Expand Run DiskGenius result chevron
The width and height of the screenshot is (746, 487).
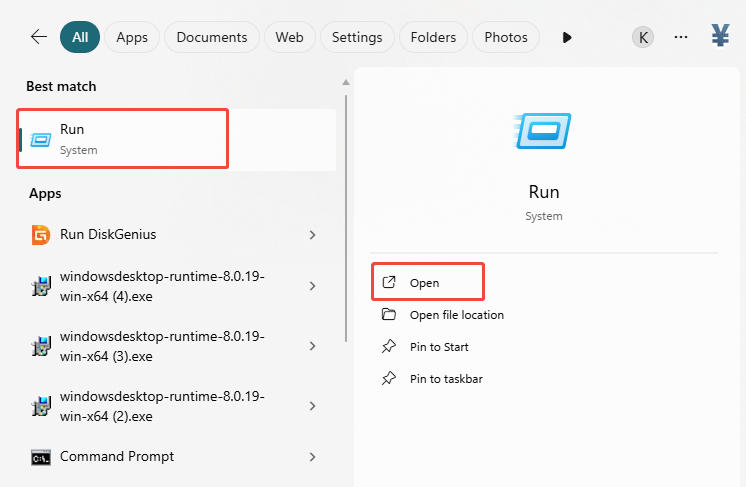coord(312,235)
